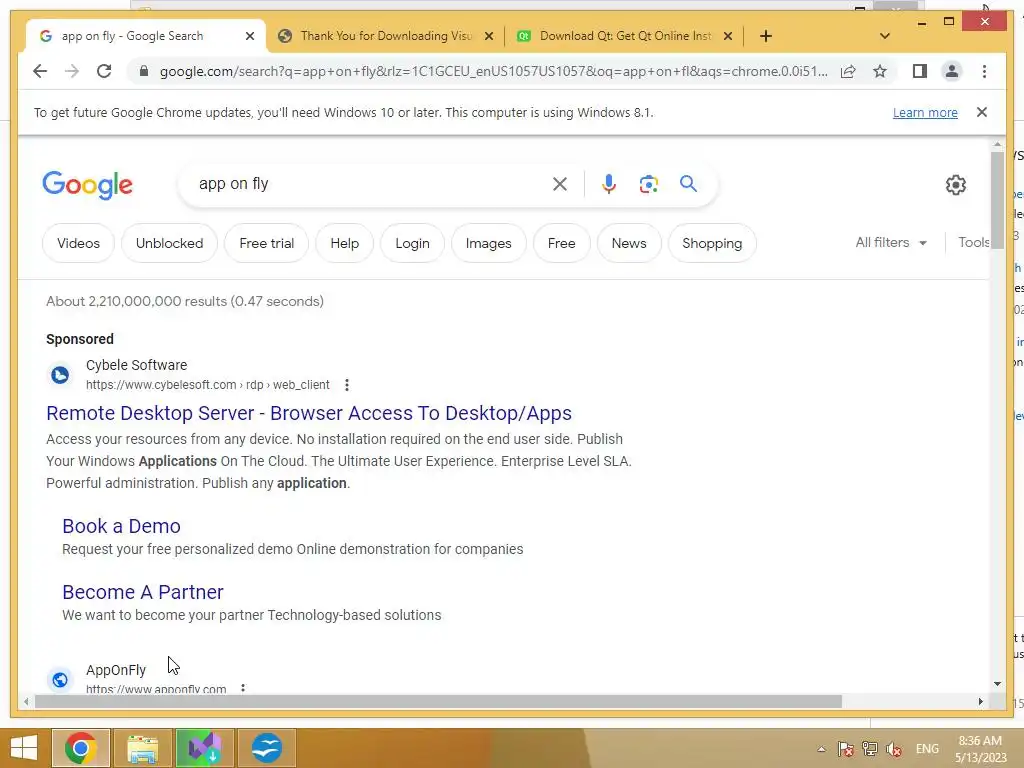
Task: Open the Chrome profile avatar
Action: [952, 71]
